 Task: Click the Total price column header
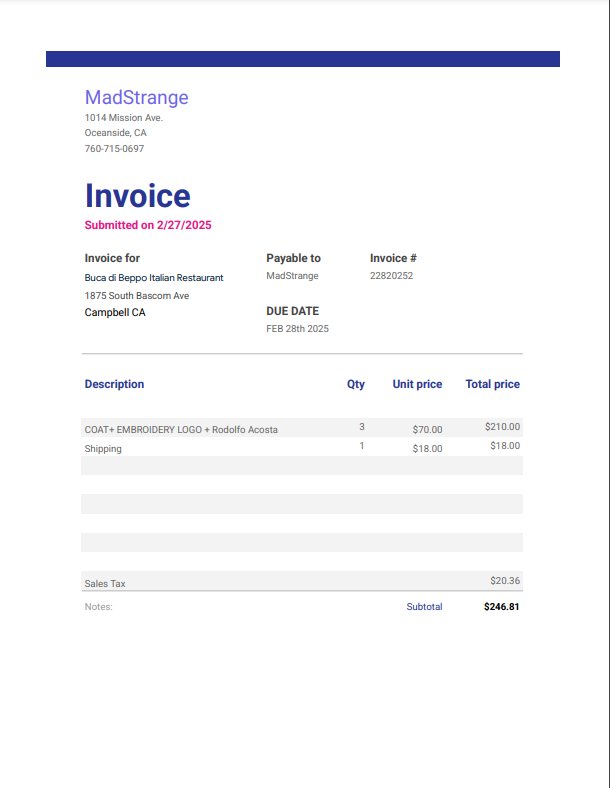(x=492, y=384)
